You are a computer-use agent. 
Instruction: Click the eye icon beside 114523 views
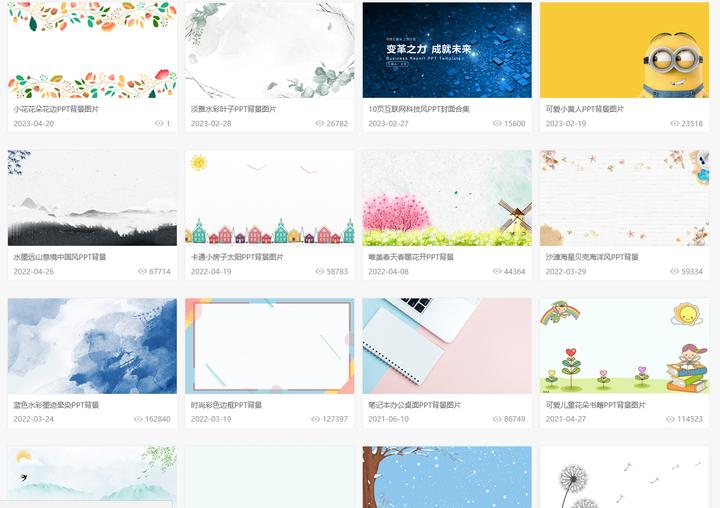[x=670, y=419]
